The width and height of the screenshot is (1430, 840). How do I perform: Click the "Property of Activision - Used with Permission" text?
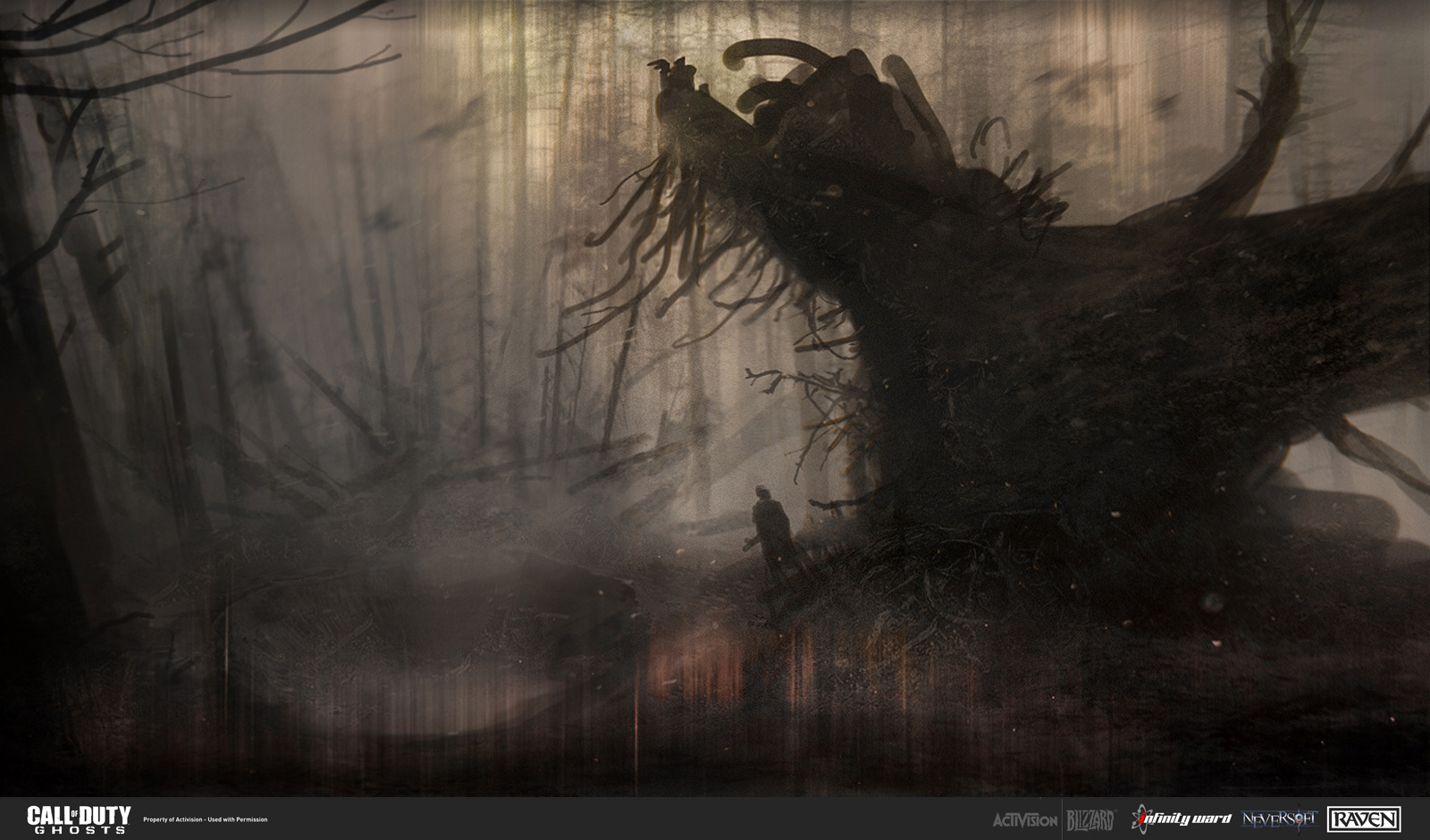coord(206,819)
